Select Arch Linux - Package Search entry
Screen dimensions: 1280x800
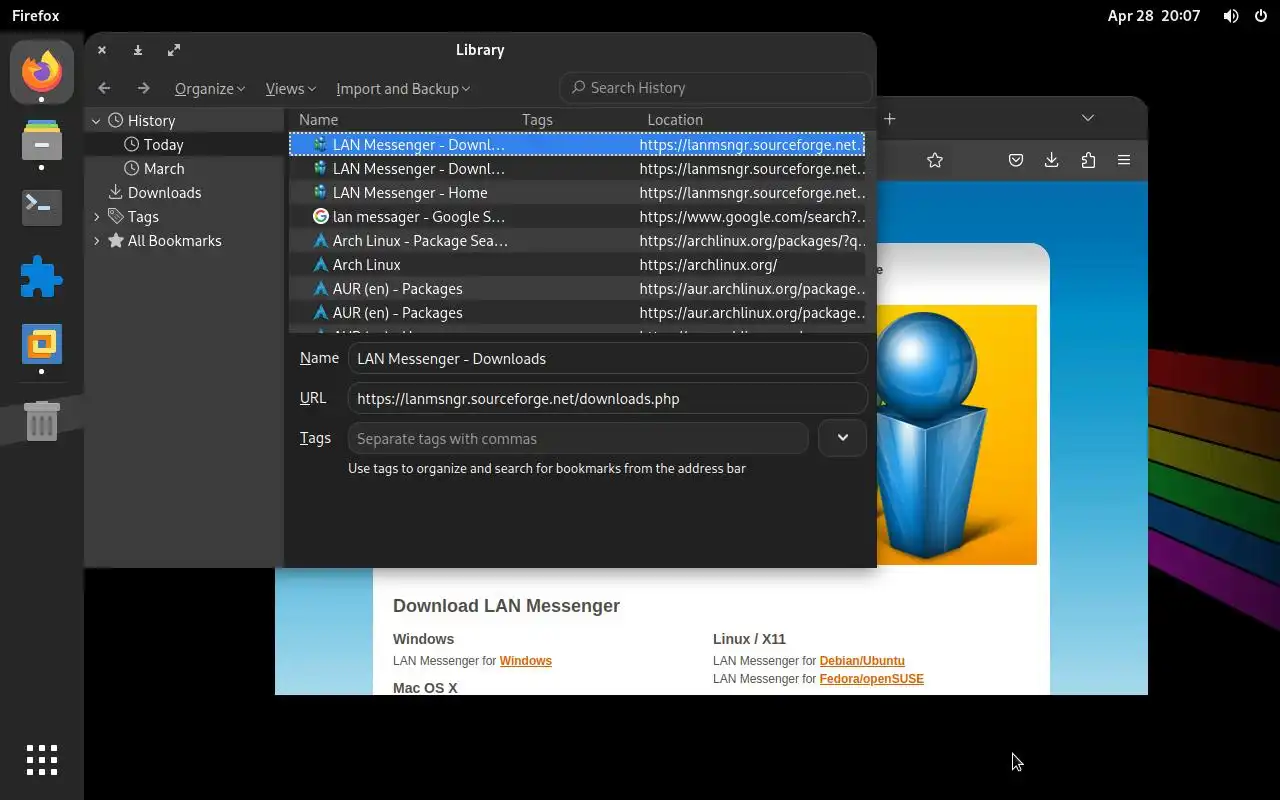click(577, 240)
